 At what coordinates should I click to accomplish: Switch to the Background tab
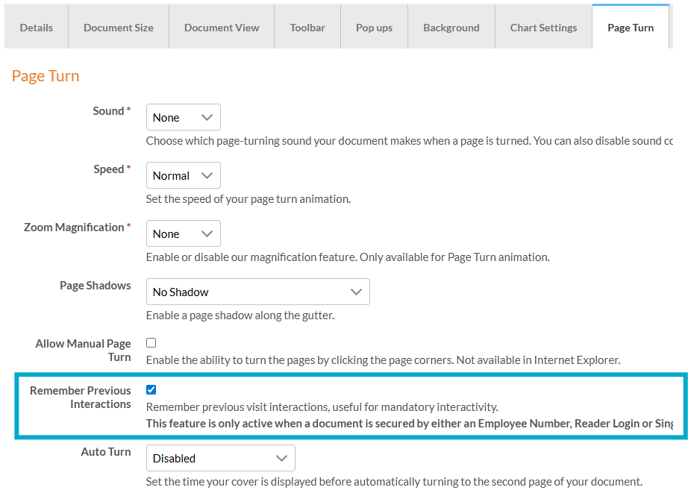click(451, 27)
